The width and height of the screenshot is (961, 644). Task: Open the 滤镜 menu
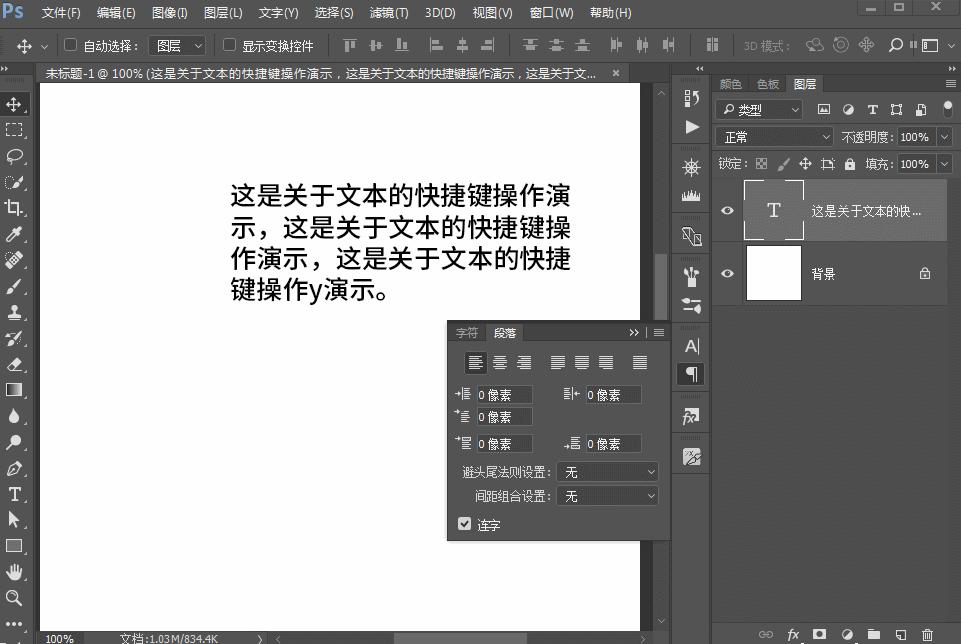[390, 13]
